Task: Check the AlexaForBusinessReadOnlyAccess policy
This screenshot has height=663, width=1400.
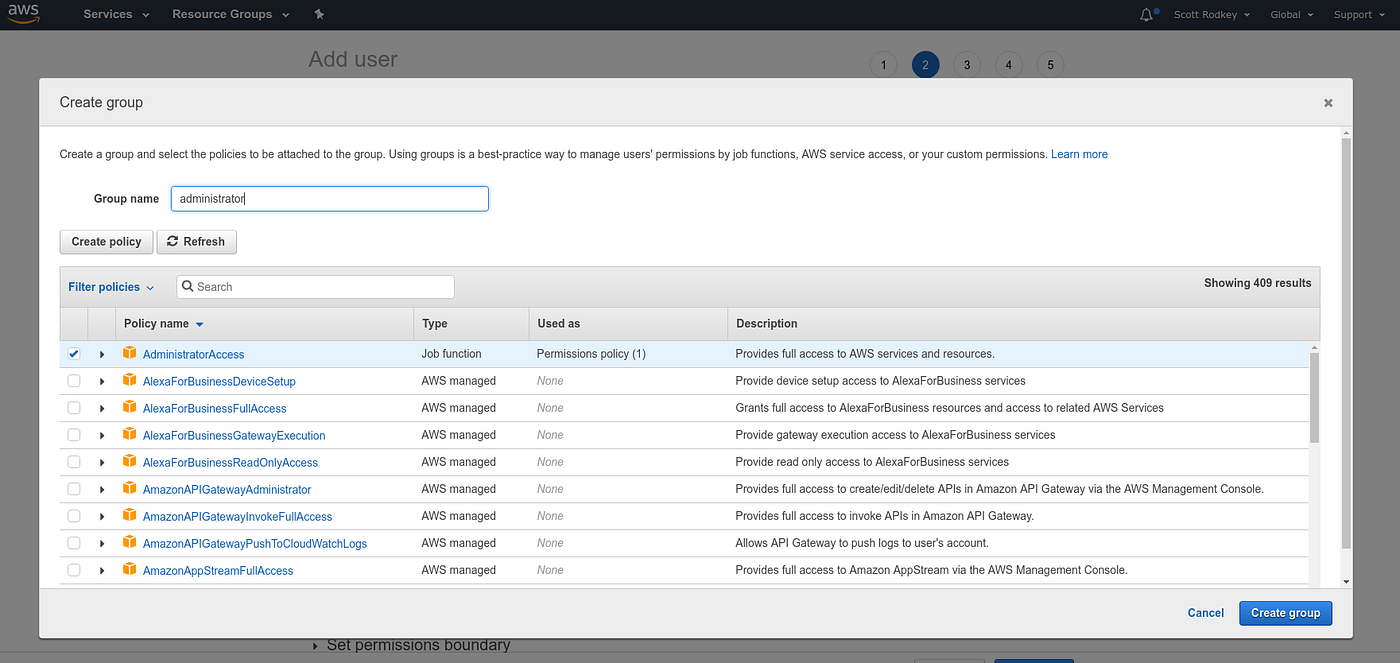Action: (x=73, y=462)
